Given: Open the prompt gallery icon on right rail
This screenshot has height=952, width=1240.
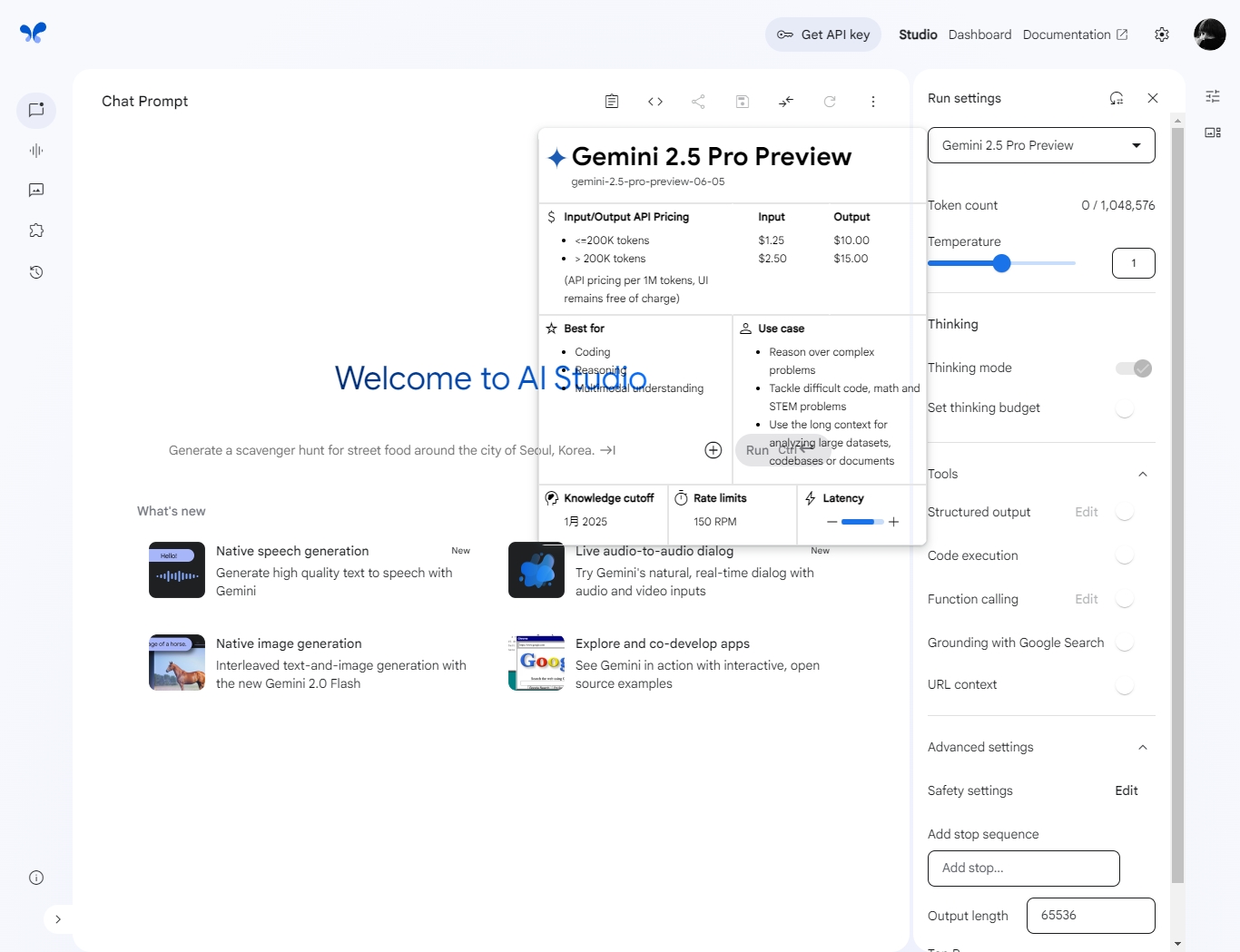Looking at the screenshot, I should coord(1213,132).
